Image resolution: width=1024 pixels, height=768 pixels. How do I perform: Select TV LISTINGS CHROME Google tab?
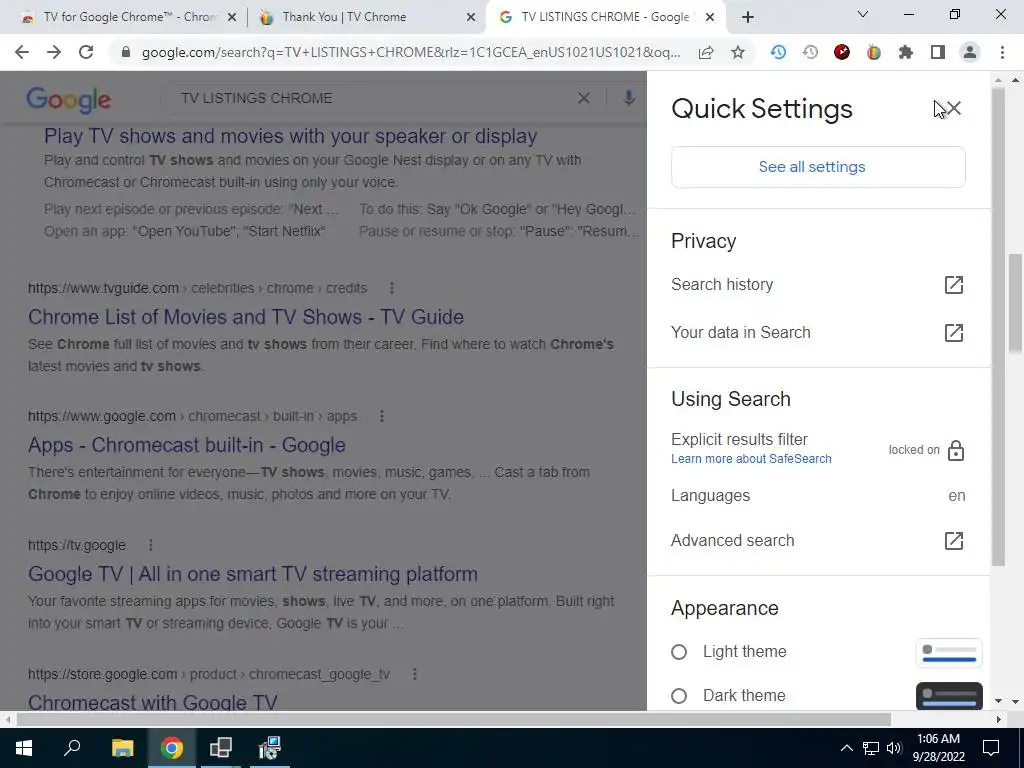coord(604,17)
